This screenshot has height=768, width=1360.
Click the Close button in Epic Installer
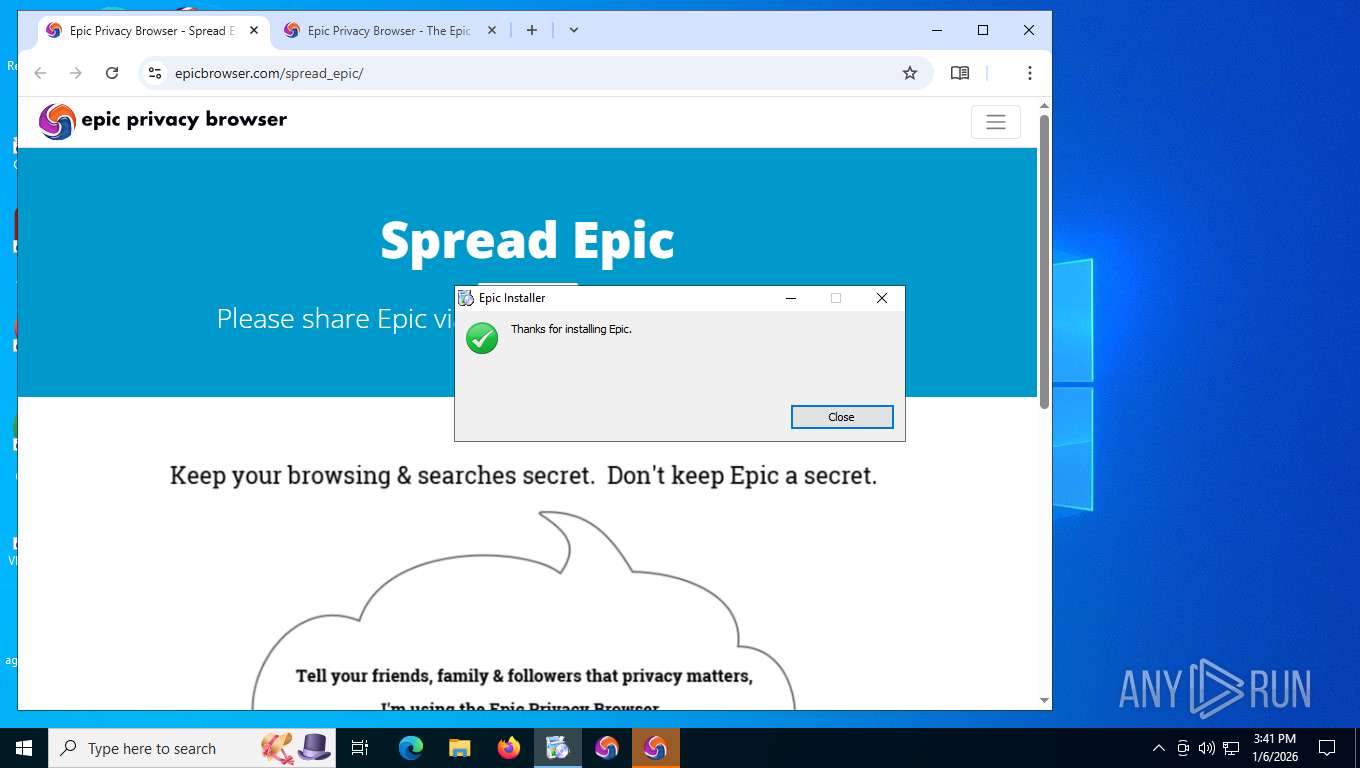click(842, 417)
